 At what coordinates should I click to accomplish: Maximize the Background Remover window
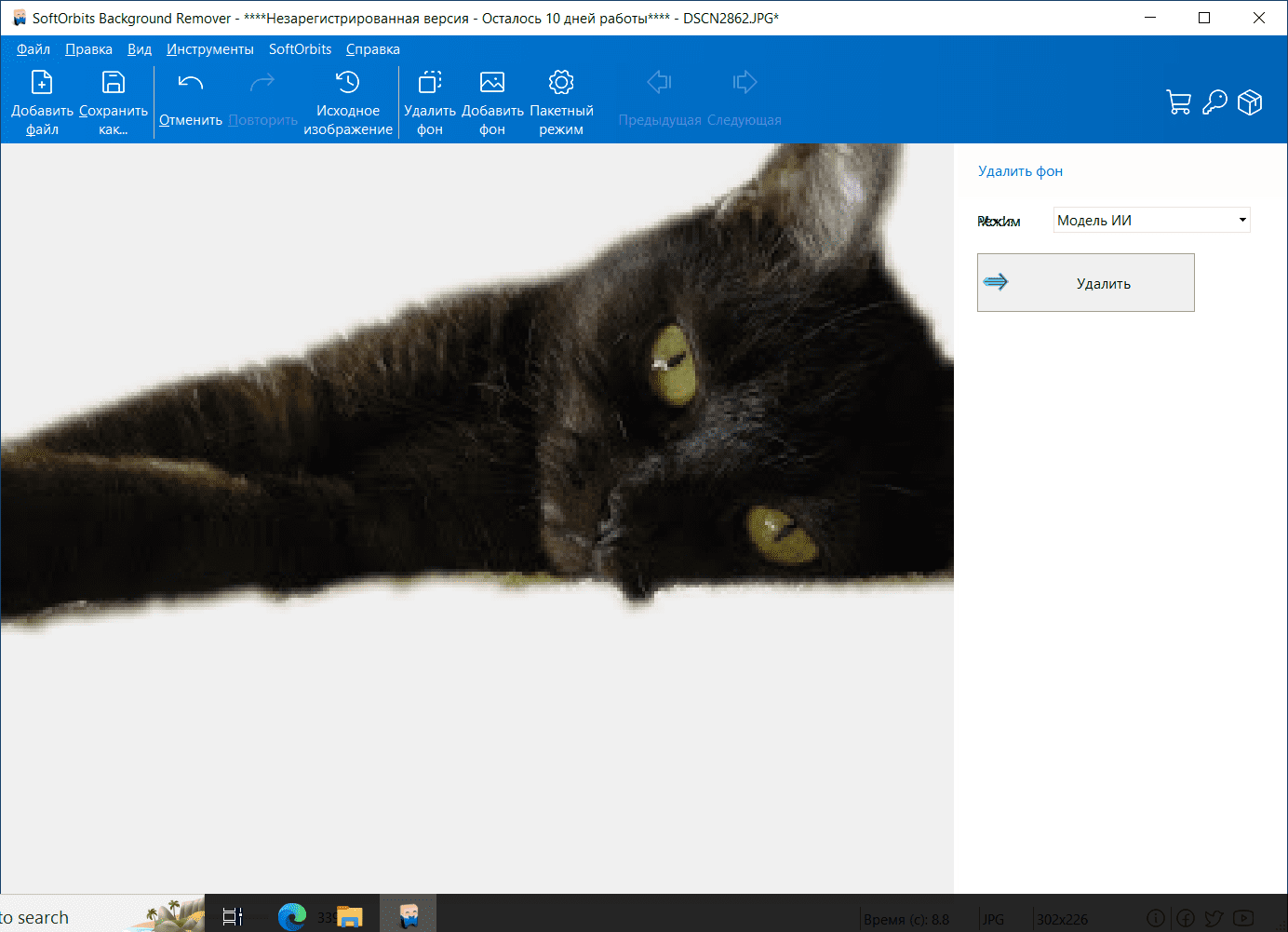coord(1204,18)
